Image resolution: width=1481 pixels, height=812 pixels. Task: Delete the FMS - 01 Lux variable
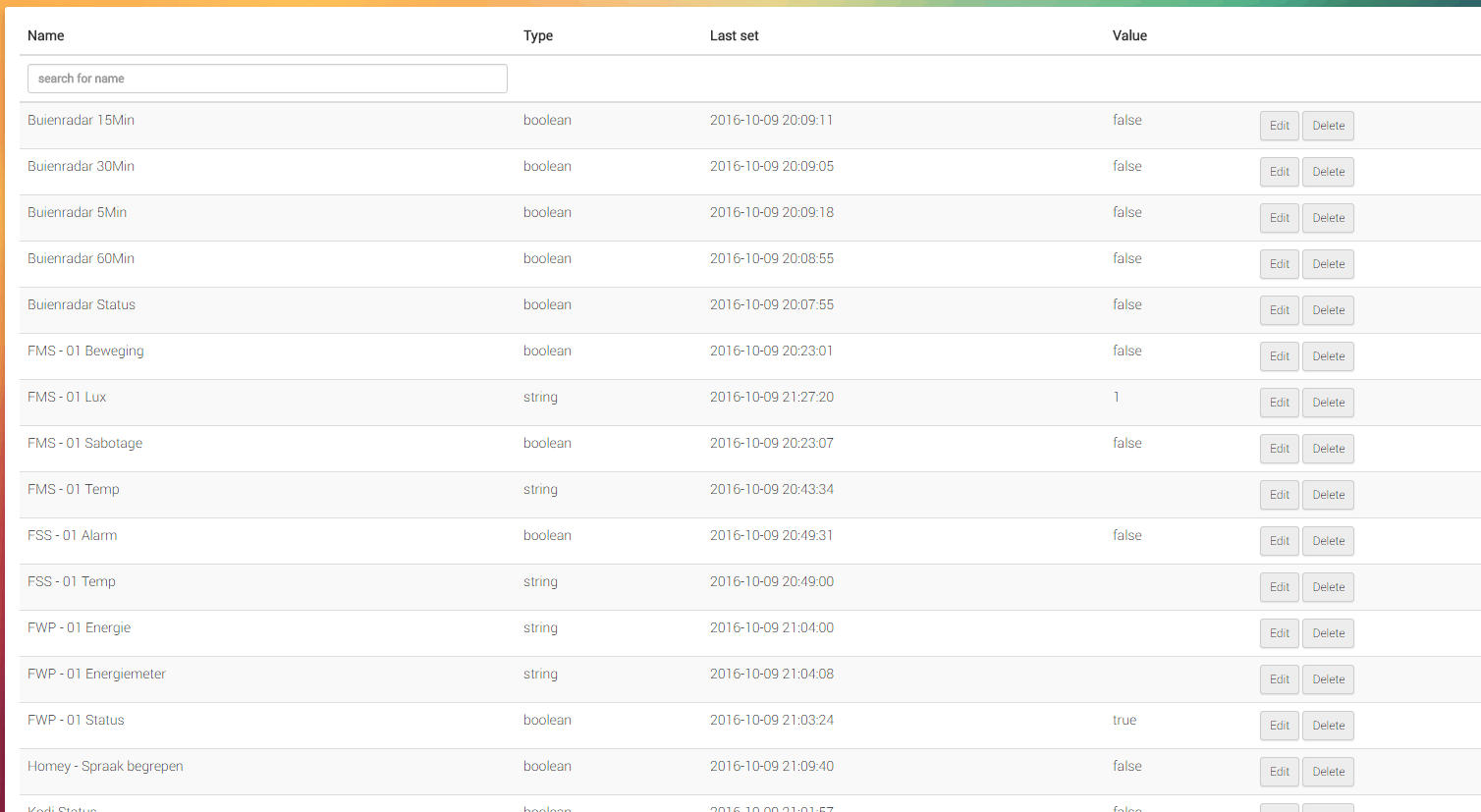[1329, 403]
